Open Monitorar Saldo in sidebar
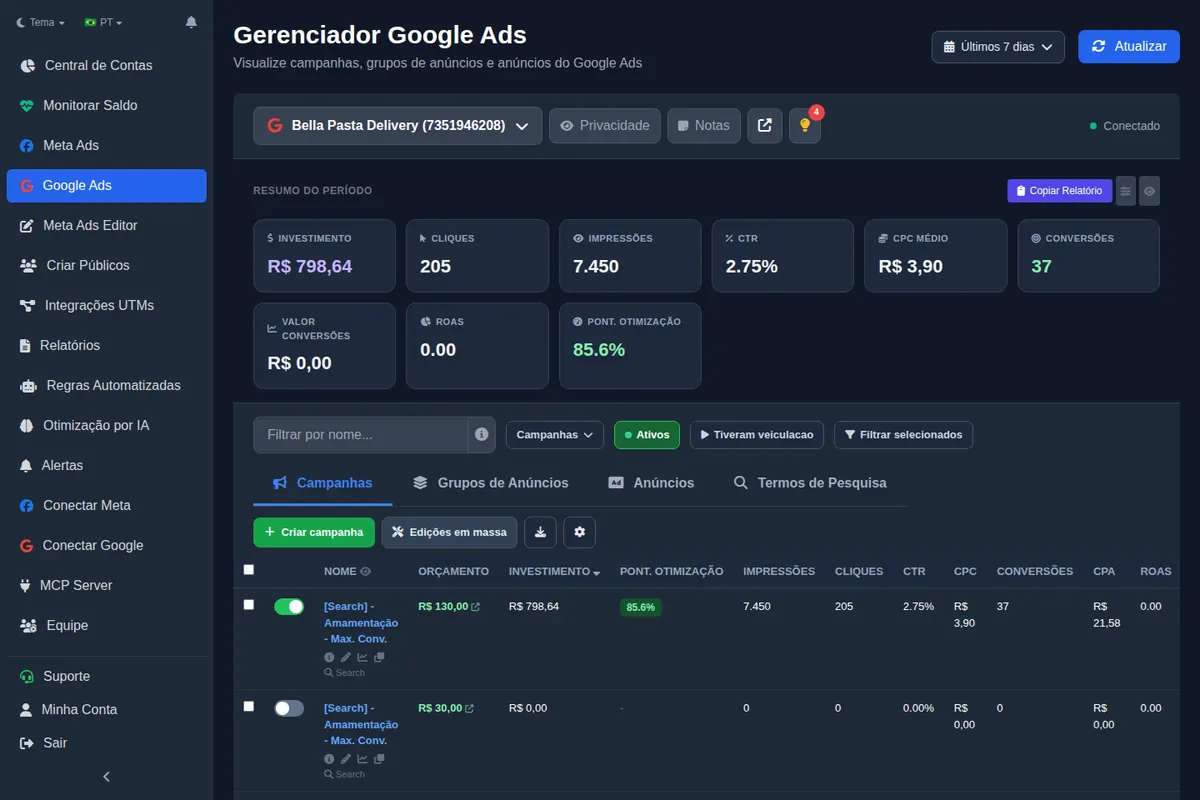The image size is (1200, 800). [106, 105]
